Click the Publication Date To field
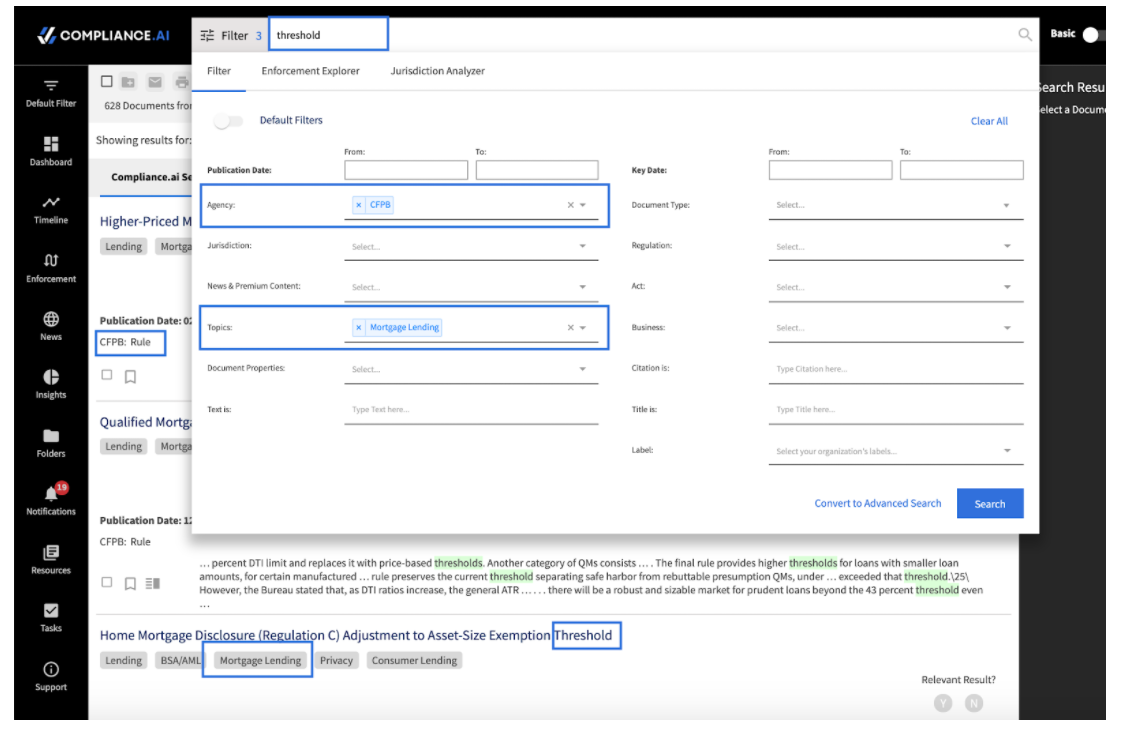The image size is (1123, 731). [537, 170]
